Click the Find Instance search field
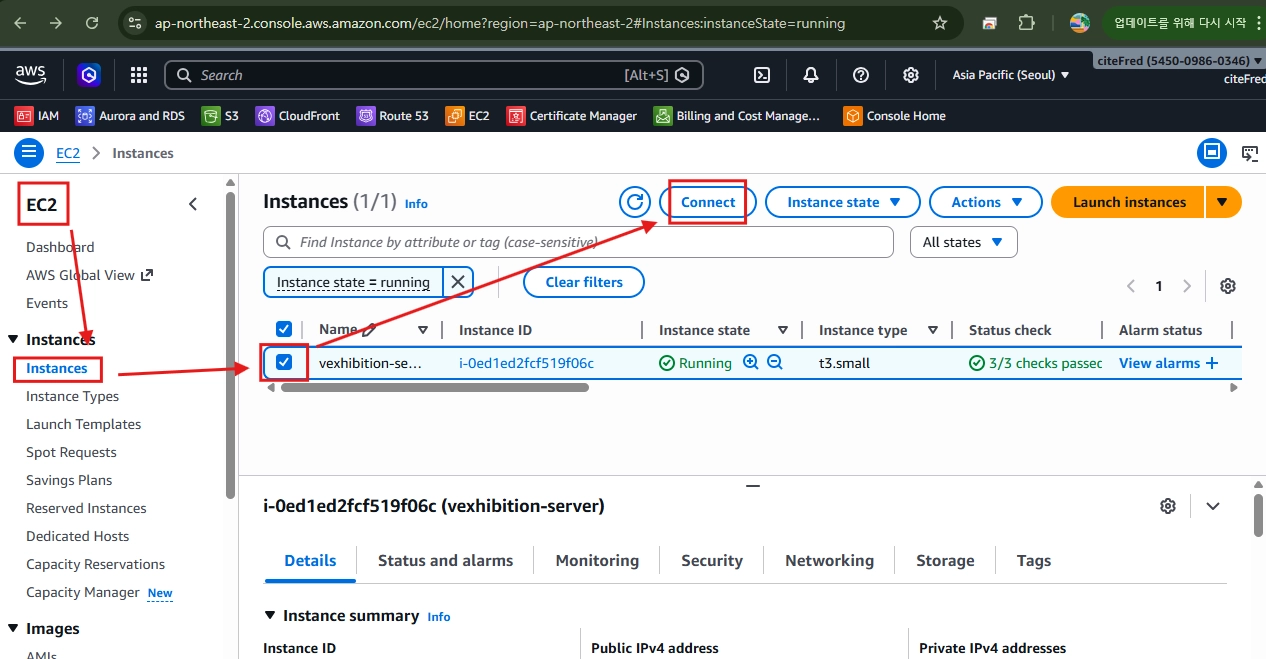The height and width of the screenshot is (659, 1266). pyautogui.click(x=578, y=242)
